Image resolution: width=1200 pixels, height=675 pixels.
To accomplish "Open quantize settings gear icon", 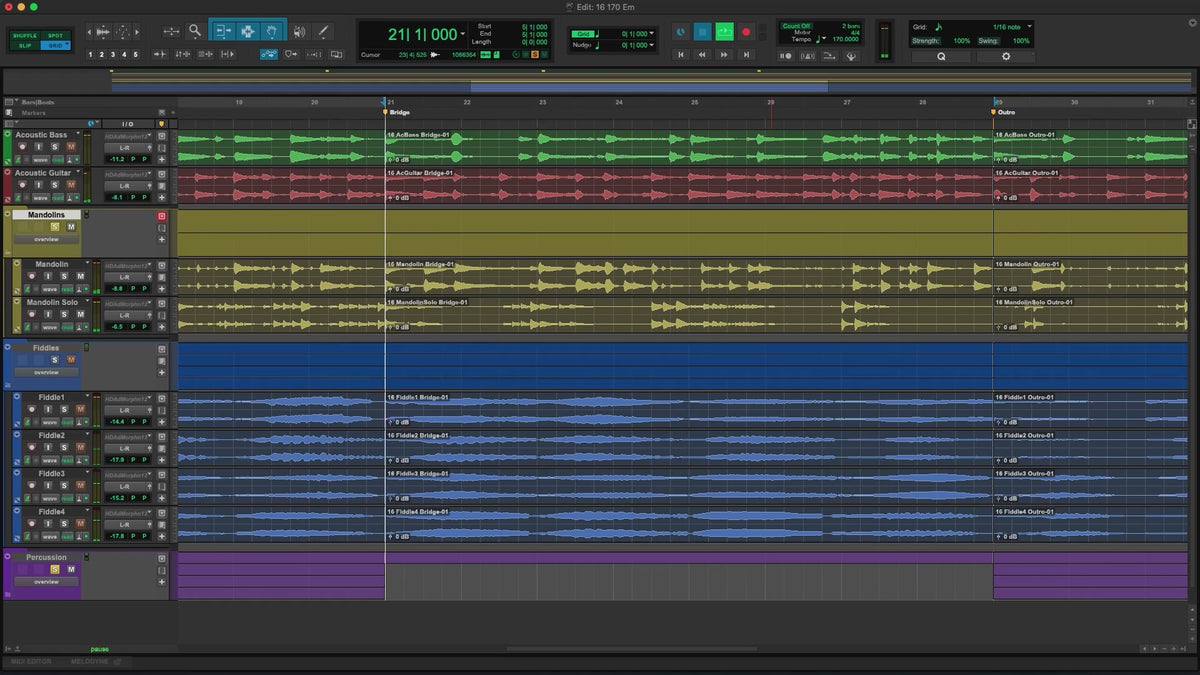I will coord(1005,57).
